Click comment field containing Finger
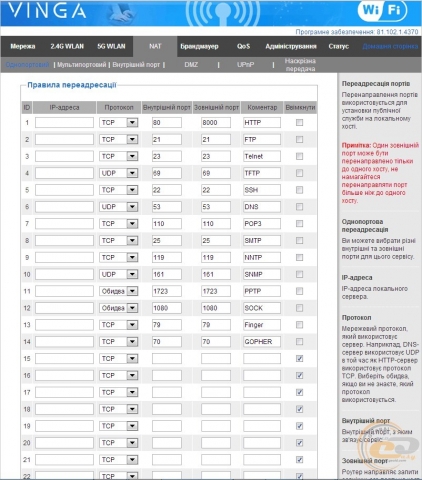 [x=262, y=325]
